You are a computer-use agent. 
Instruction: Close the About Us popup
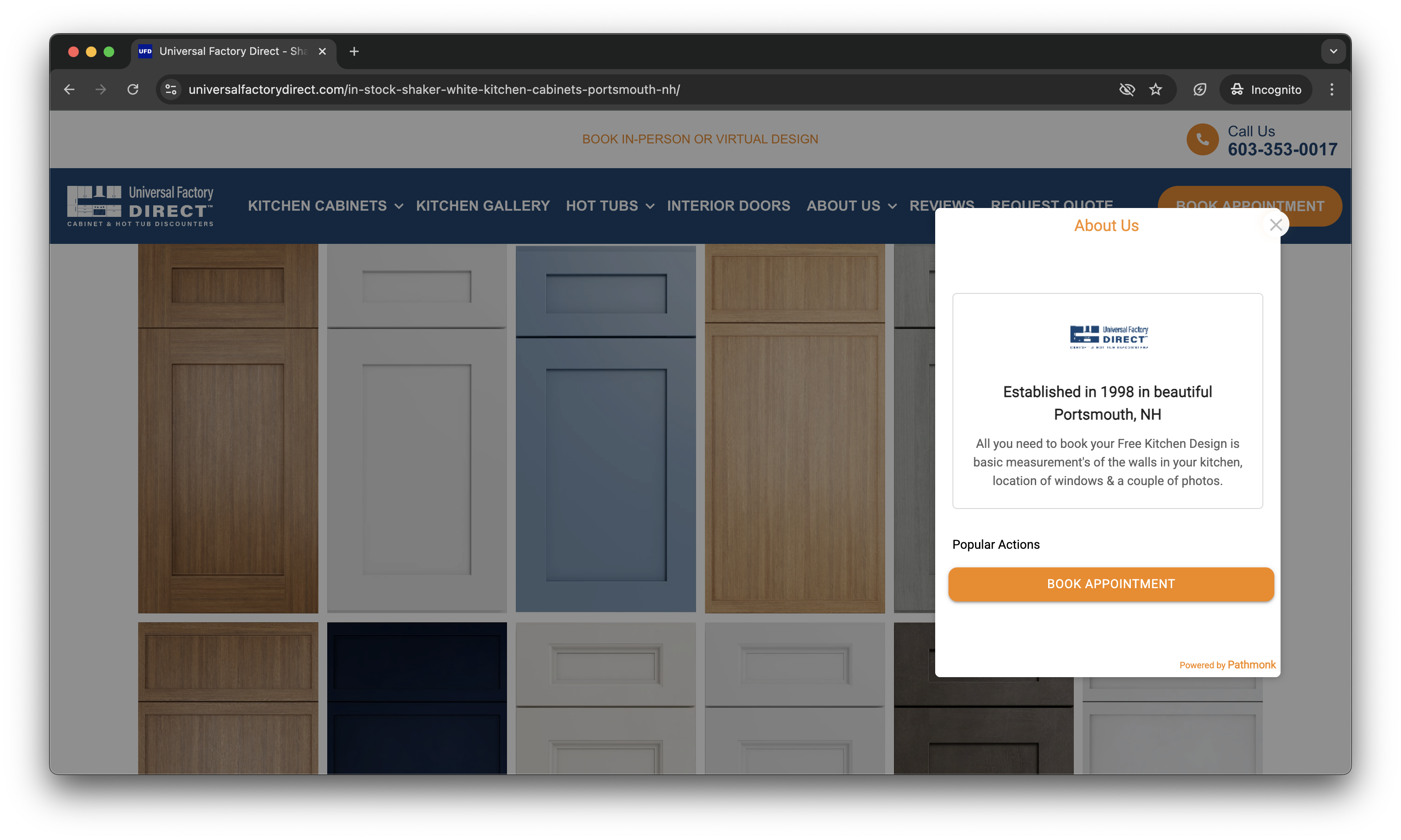click(x=1275, y=225)
